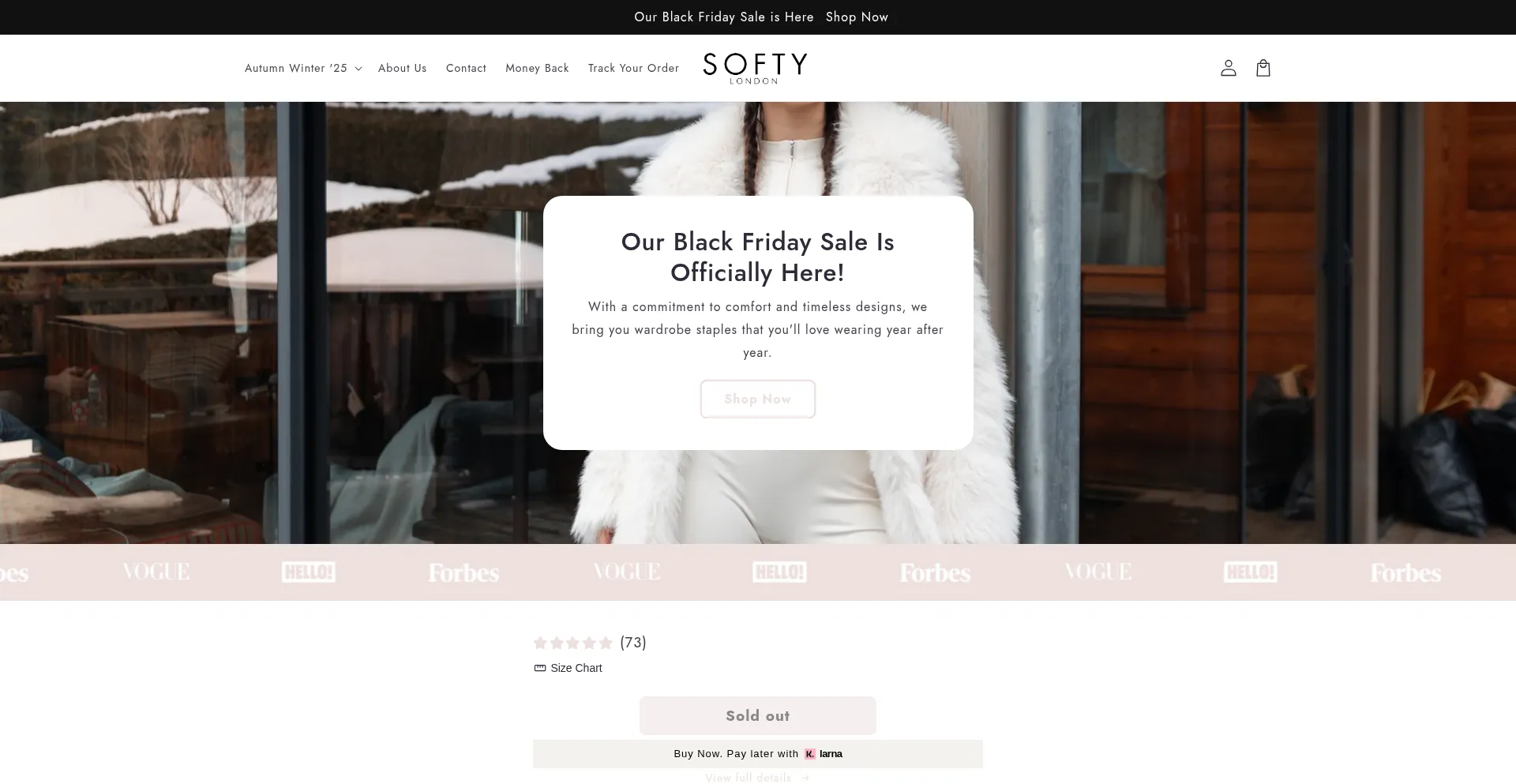Click the first Vogue logo in the press bar

[x=156, y=572]
